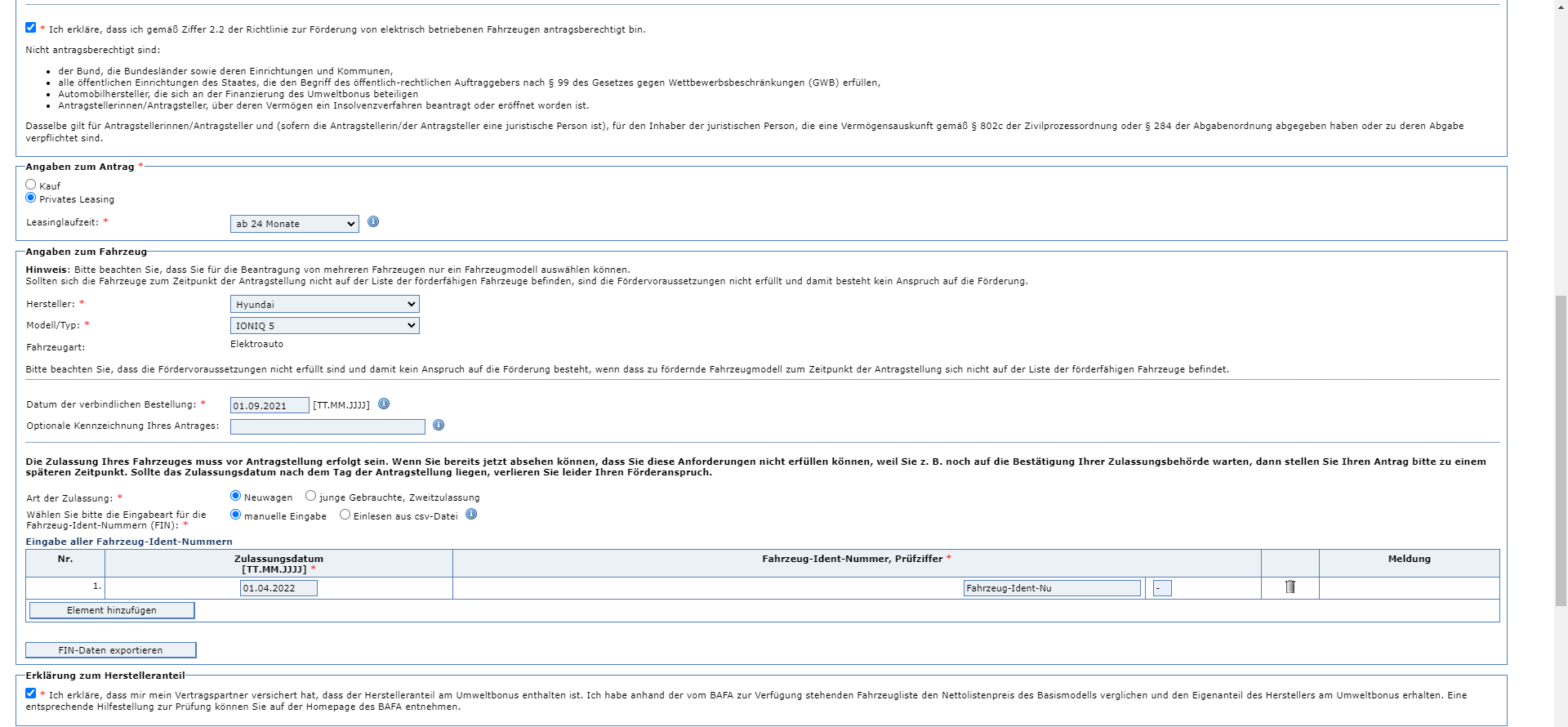The width and height of the screenshot is (1568, 727).
Task: Click the FIN-Daten exportieren button
Action: tap(111, 650)
